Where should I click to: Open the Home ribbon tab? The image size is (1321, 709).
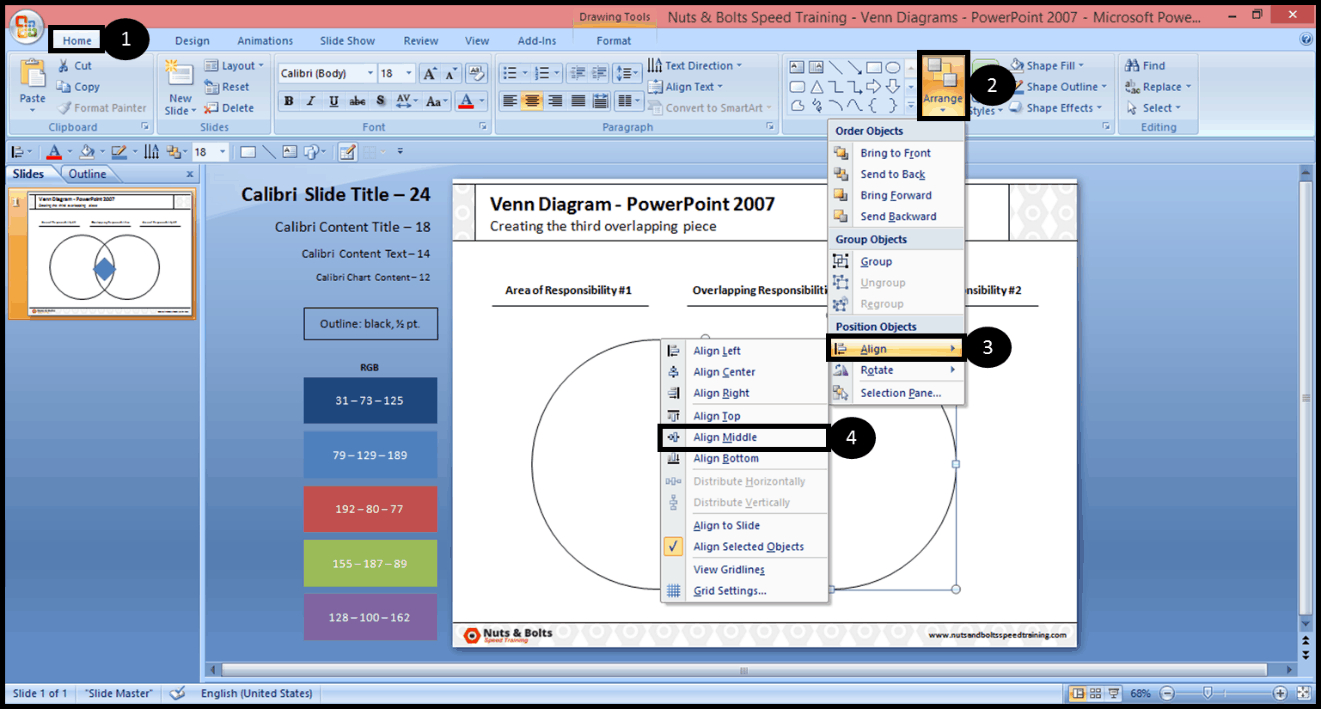77,41
